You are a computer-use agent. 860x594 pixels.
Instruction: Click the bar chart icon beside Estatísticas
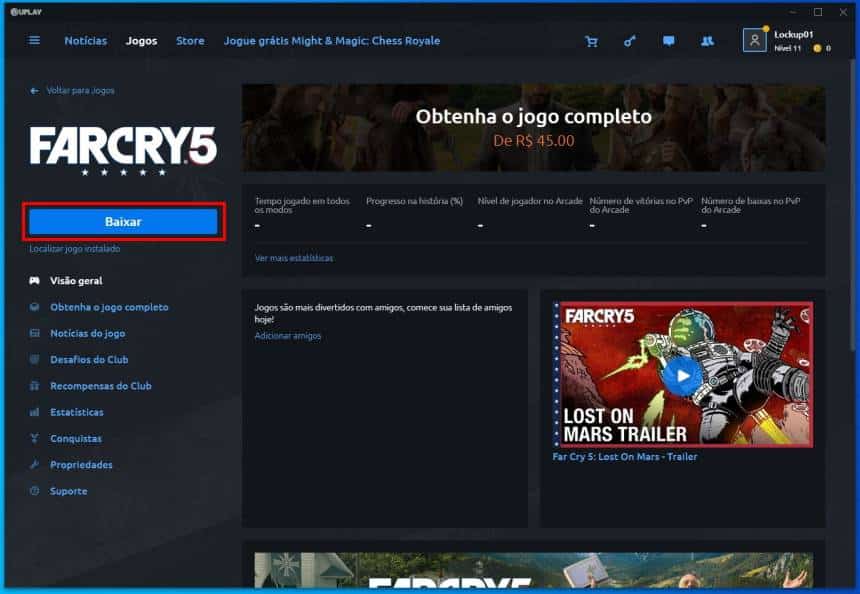35,412
